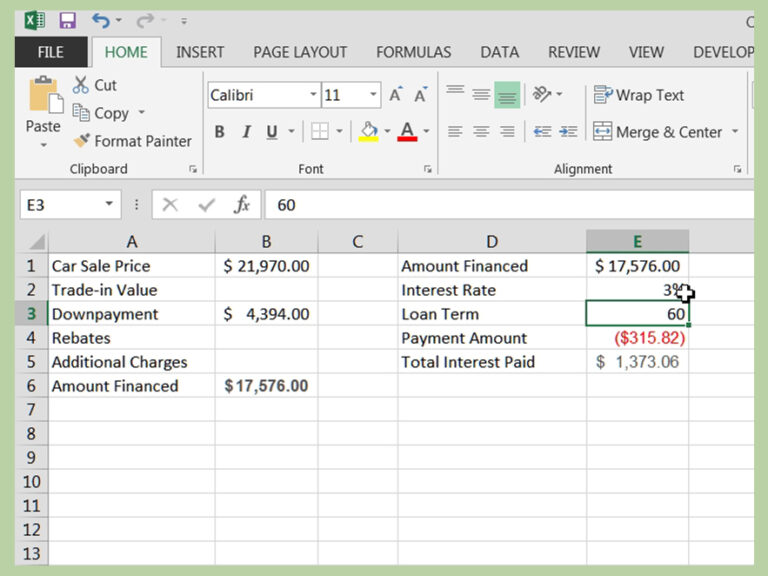
Task: Expand the font size dropdown
Action: point(373,95)
